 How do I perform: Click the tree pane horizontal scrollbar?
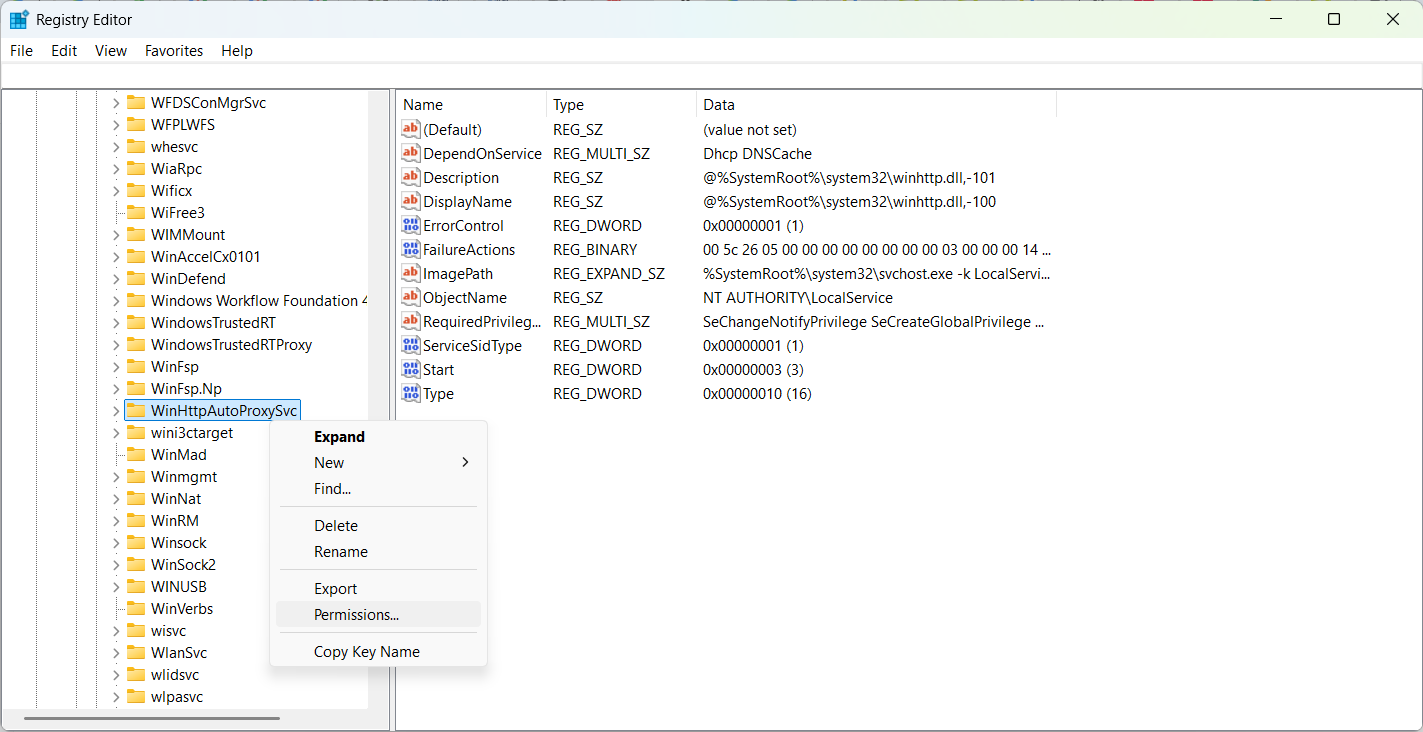click(x=150, y=716)
